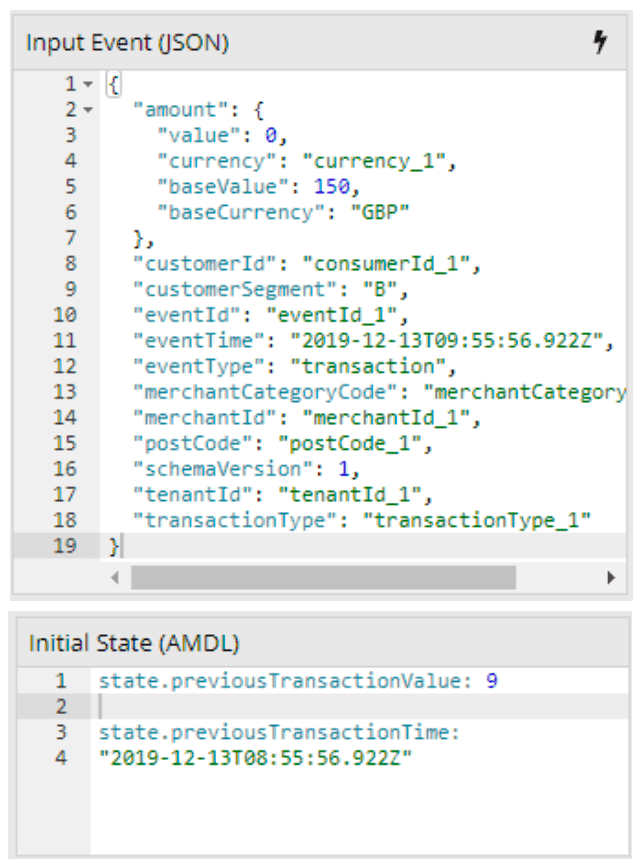
Task: Click the previousTransactionTime timestamp value
Action: point(255,757)
